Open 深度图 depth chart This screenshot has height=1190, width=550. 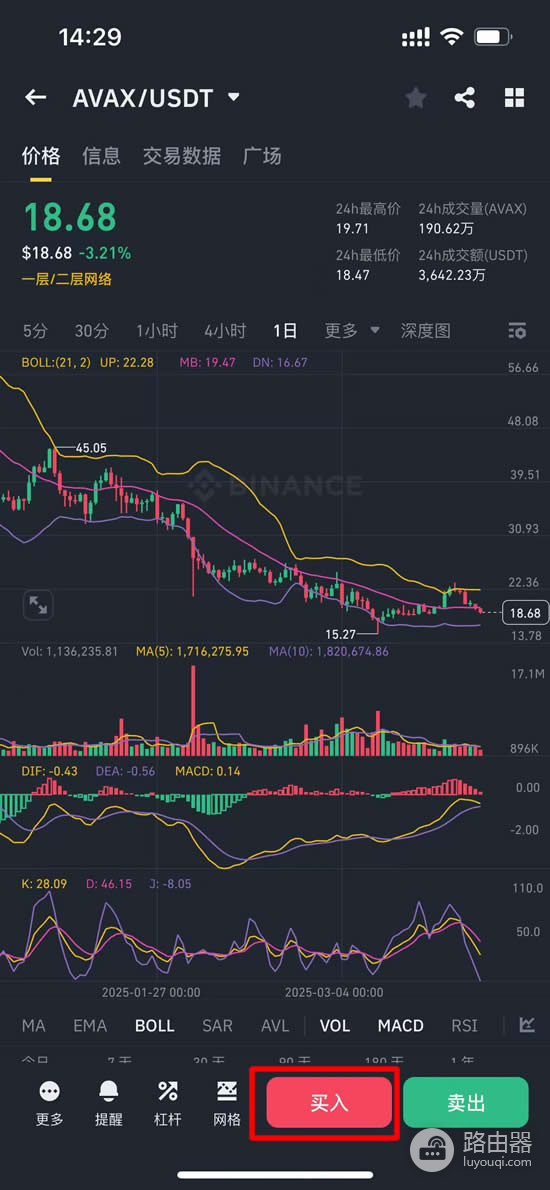coord(426,331)
